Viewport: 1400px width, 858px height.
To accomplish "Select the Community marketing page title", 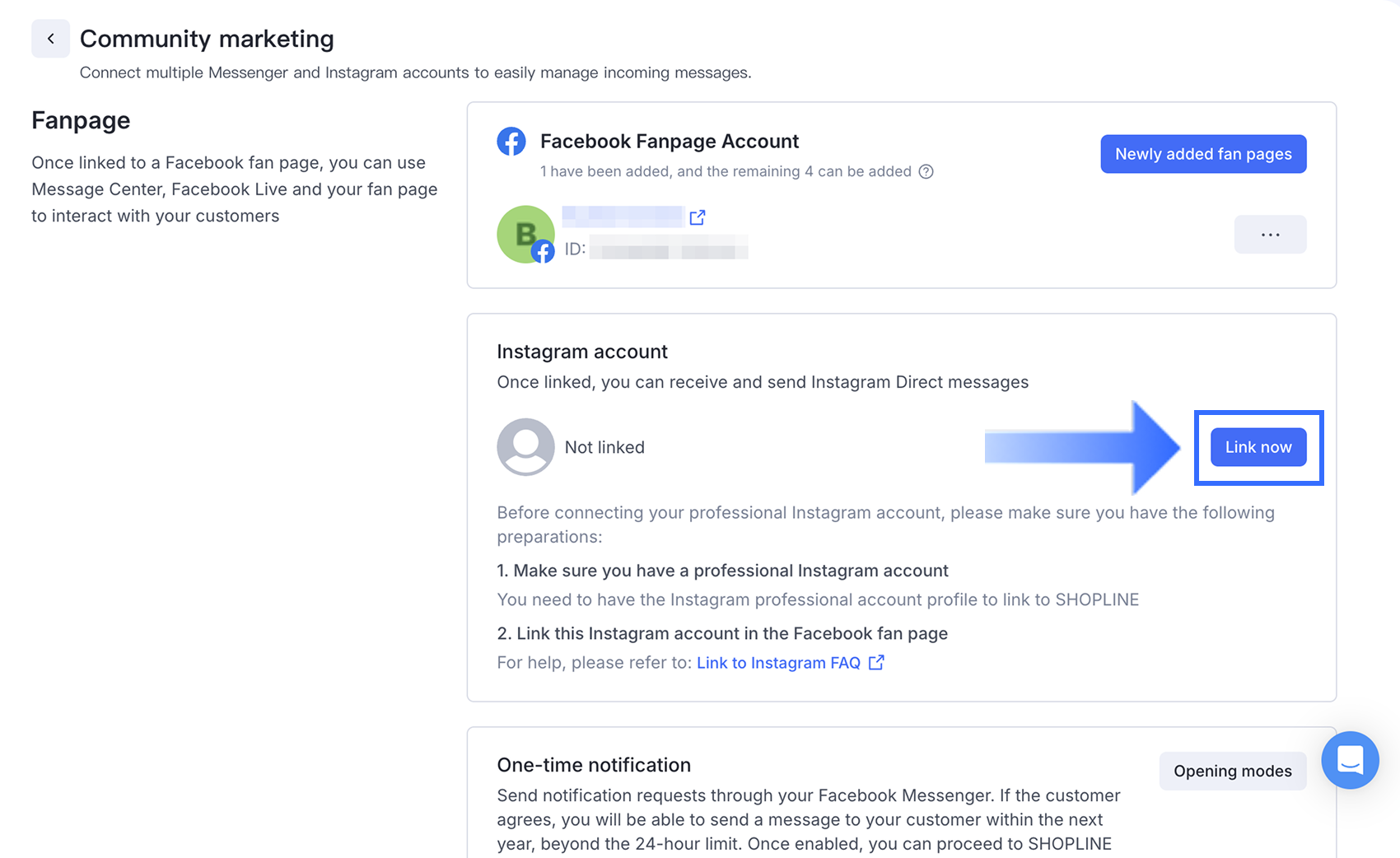I will pos(207,39).
